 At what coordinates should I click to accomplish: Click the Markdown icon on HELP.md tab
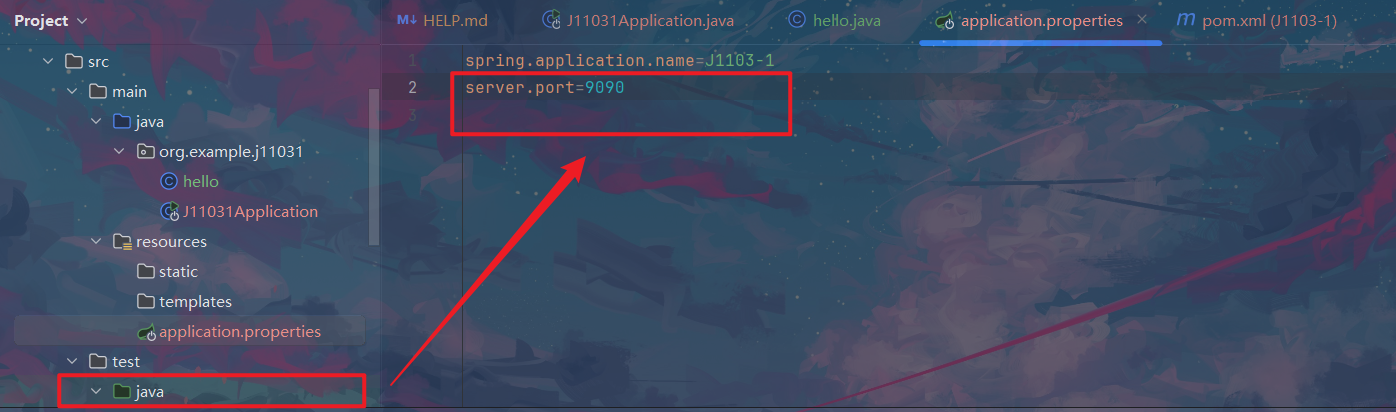click(406, 20)
